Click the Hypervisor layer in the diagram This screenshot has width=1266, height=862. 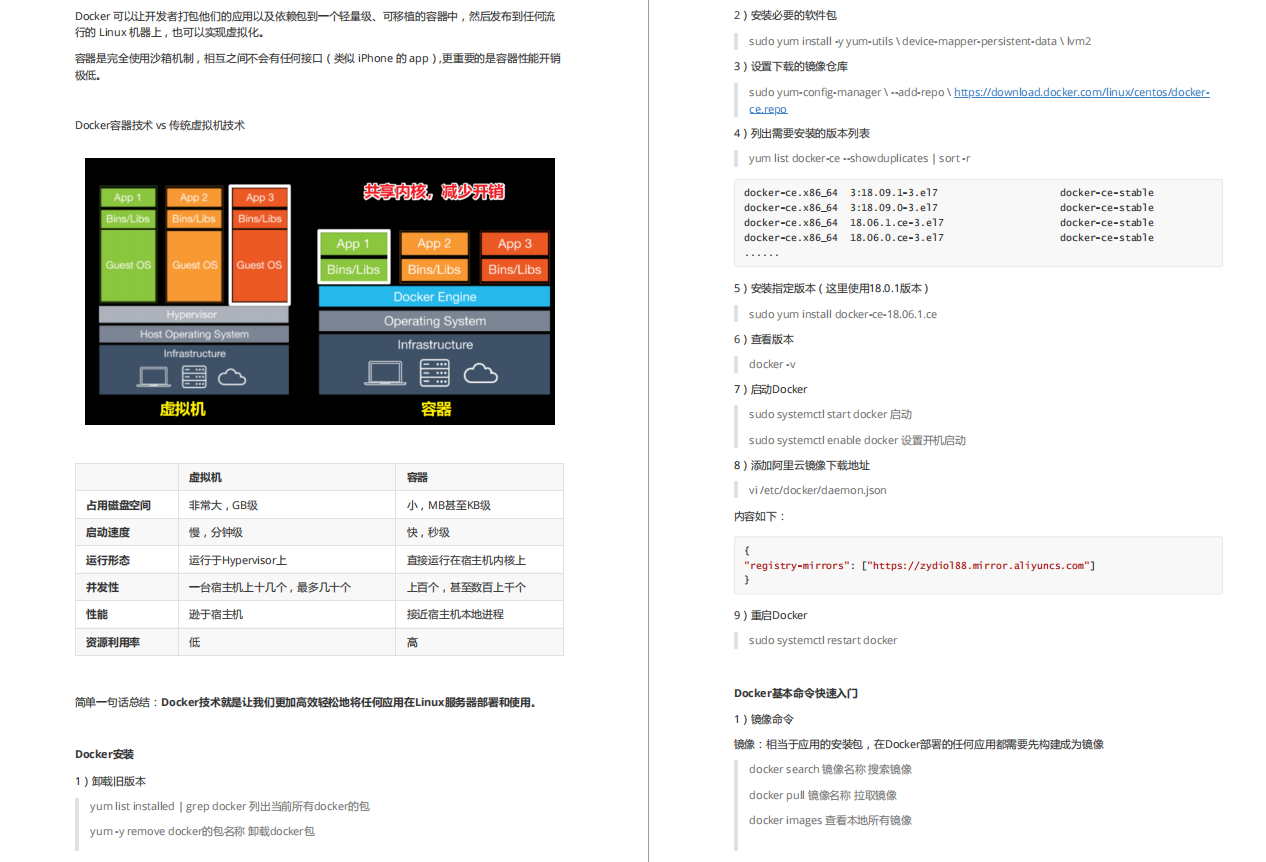click(x=193, y=315)
